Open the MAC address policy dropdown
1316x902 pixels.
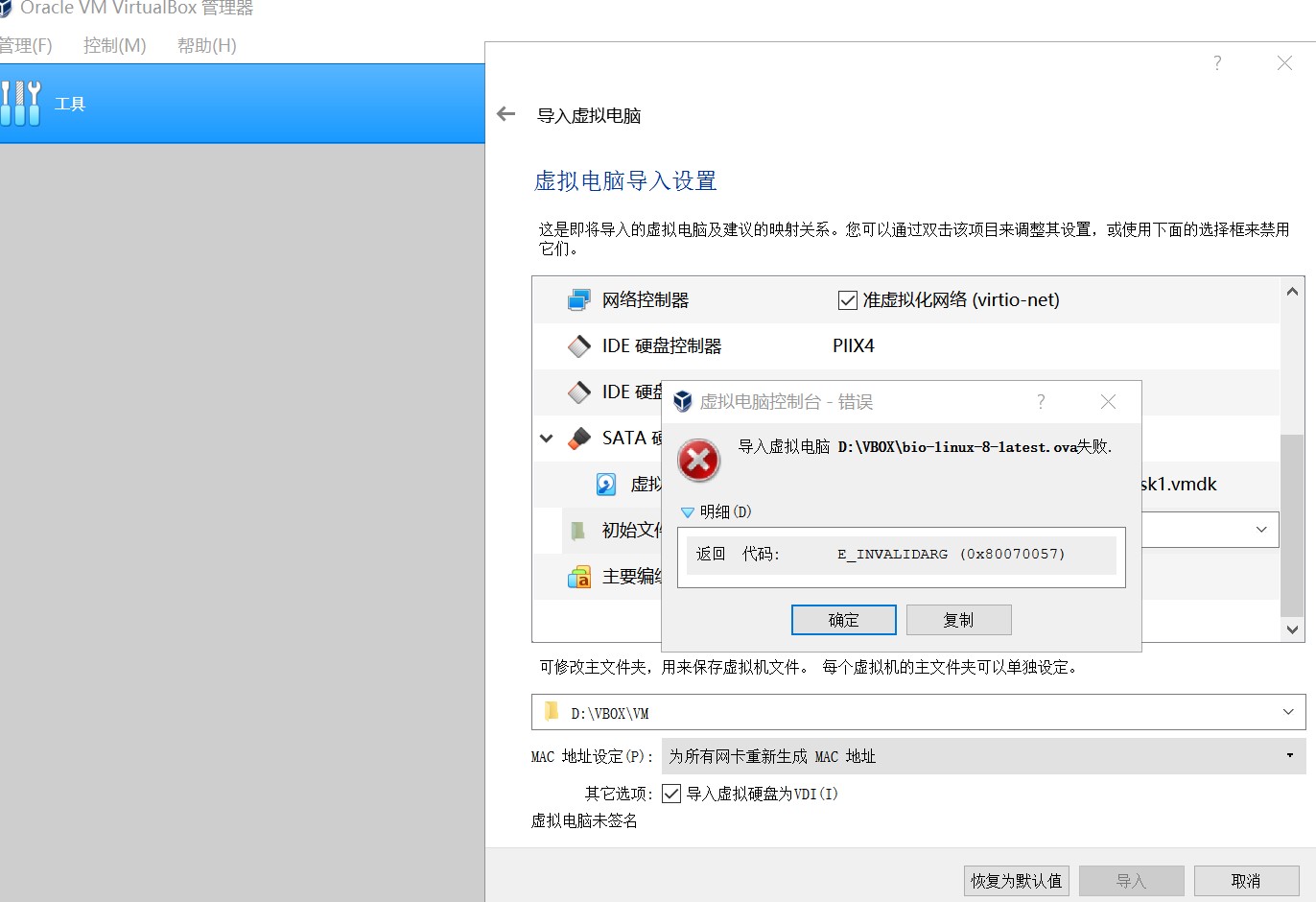pos(1290,755)
